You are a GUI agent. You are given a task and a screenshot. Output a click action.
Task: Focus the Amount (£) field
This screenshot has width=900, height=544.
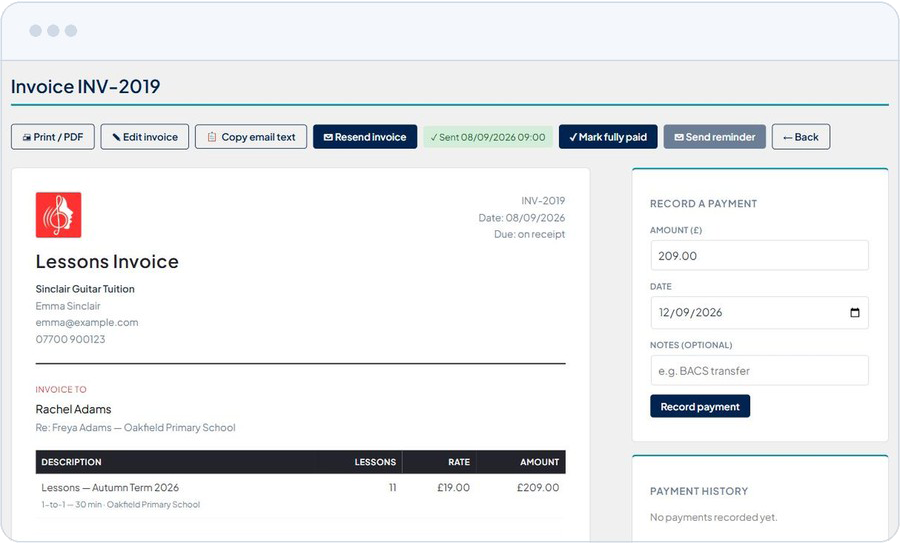[x=759, y=255]
